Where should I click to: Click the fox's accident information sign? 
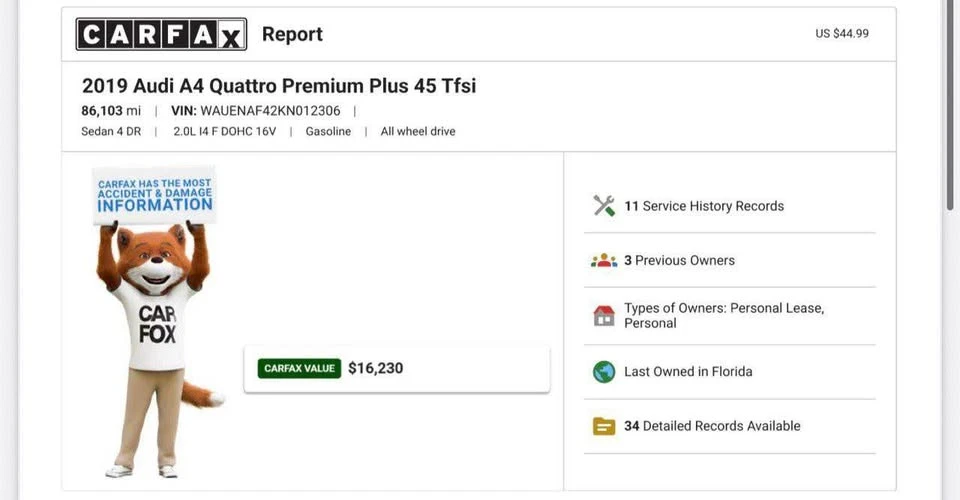[154, 196]
